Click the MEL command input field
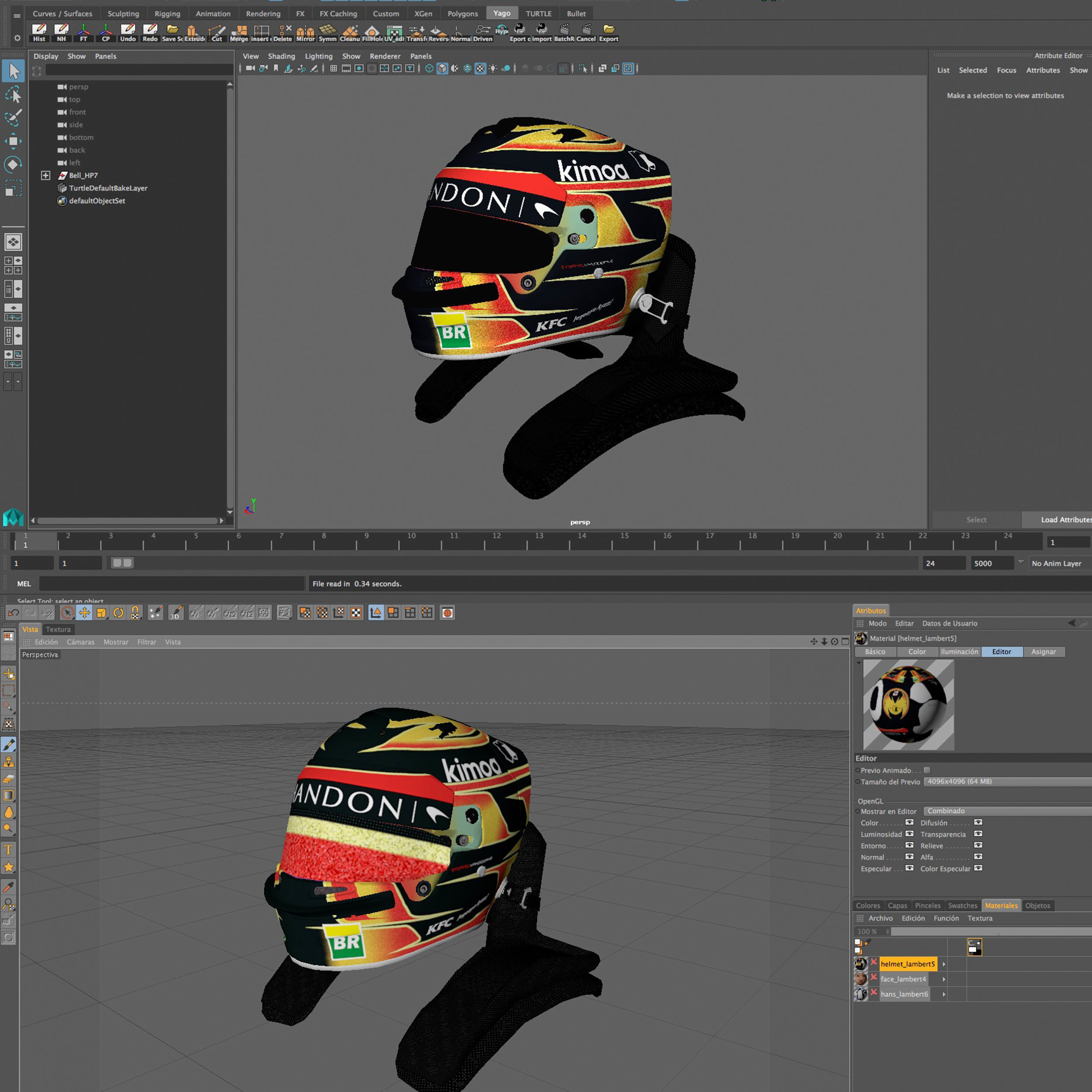This screenshot has width=1092, height=1092. (172, 584)
